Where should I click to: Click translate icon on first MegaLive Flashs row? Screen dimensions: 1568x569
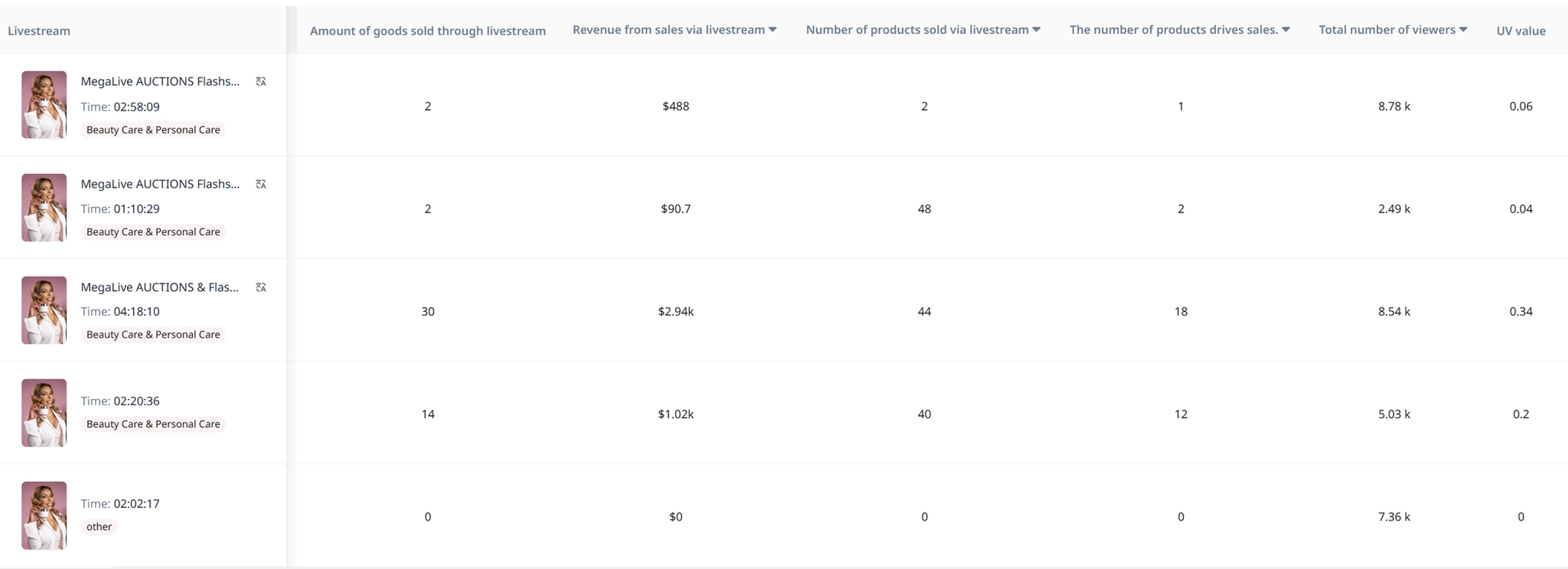click(261, 82)
